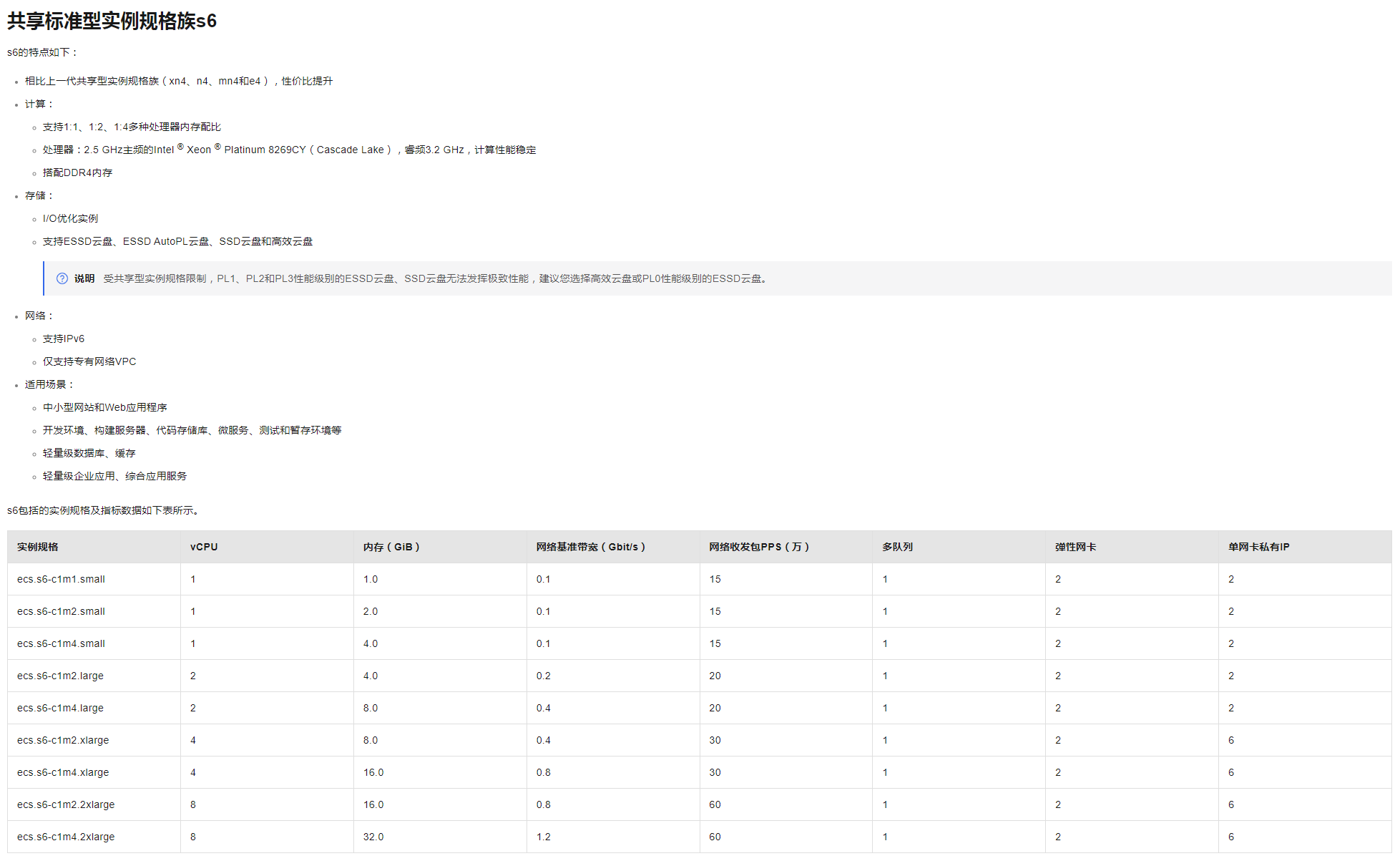
Task: Click the question mark note icon
Action: pos(62,278)
